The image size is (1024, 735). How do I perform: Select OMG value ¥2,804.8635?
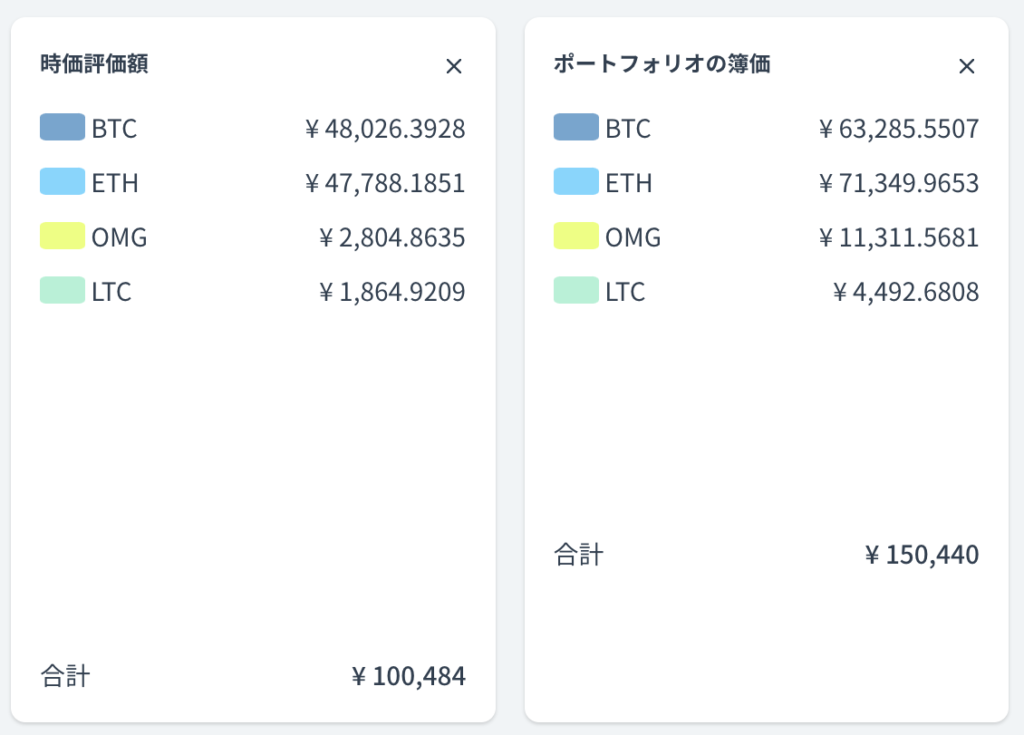pos(392,238)
